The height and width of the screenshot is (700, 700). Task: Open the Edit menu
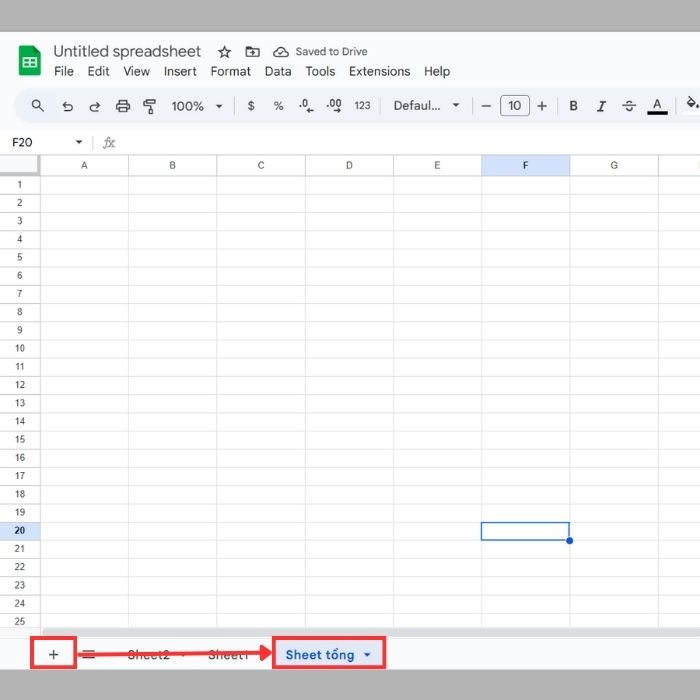click(98, 71)
